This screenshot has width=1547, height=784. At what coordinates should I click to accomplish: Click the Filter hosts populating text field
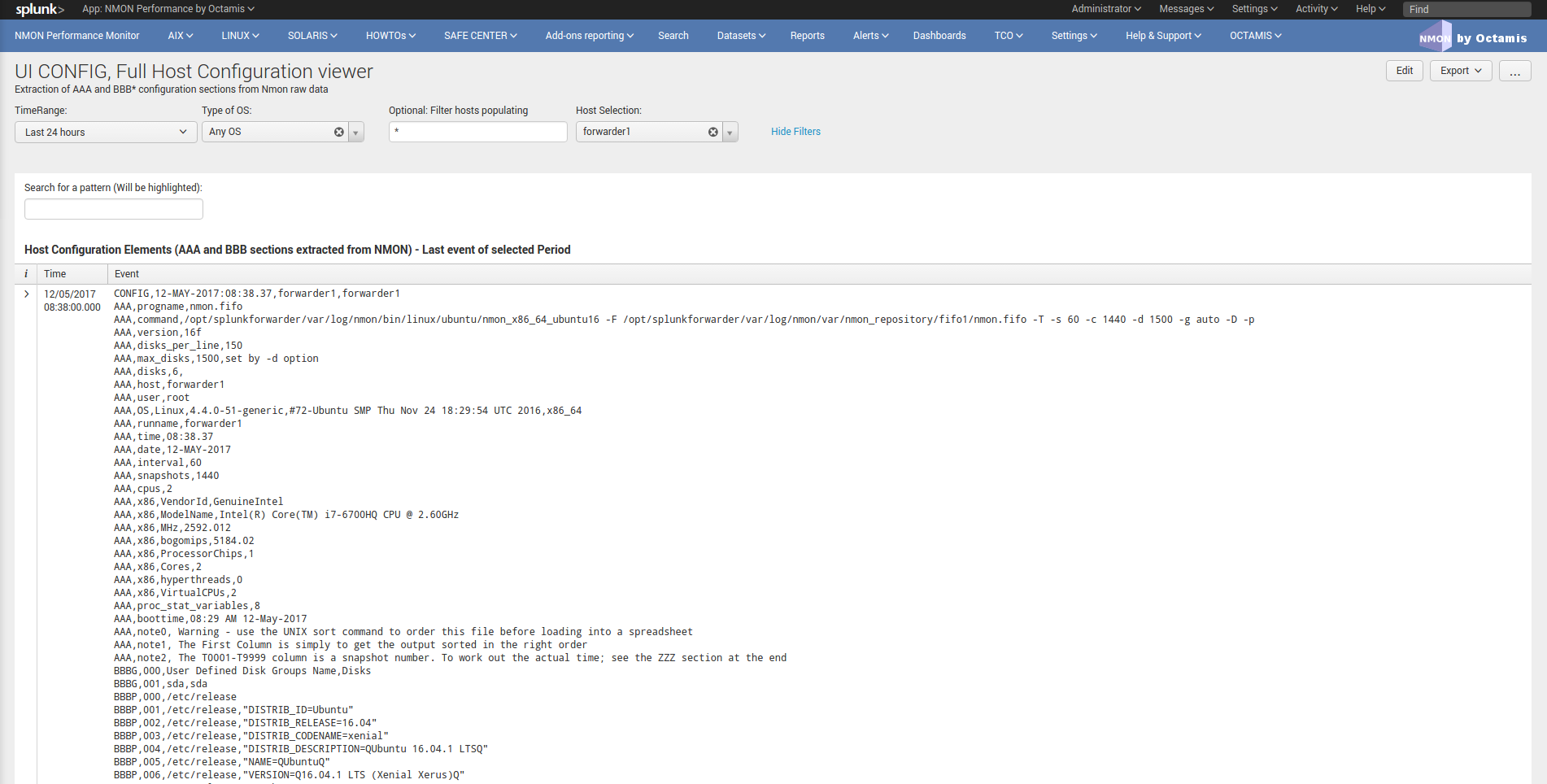[478, 132]
